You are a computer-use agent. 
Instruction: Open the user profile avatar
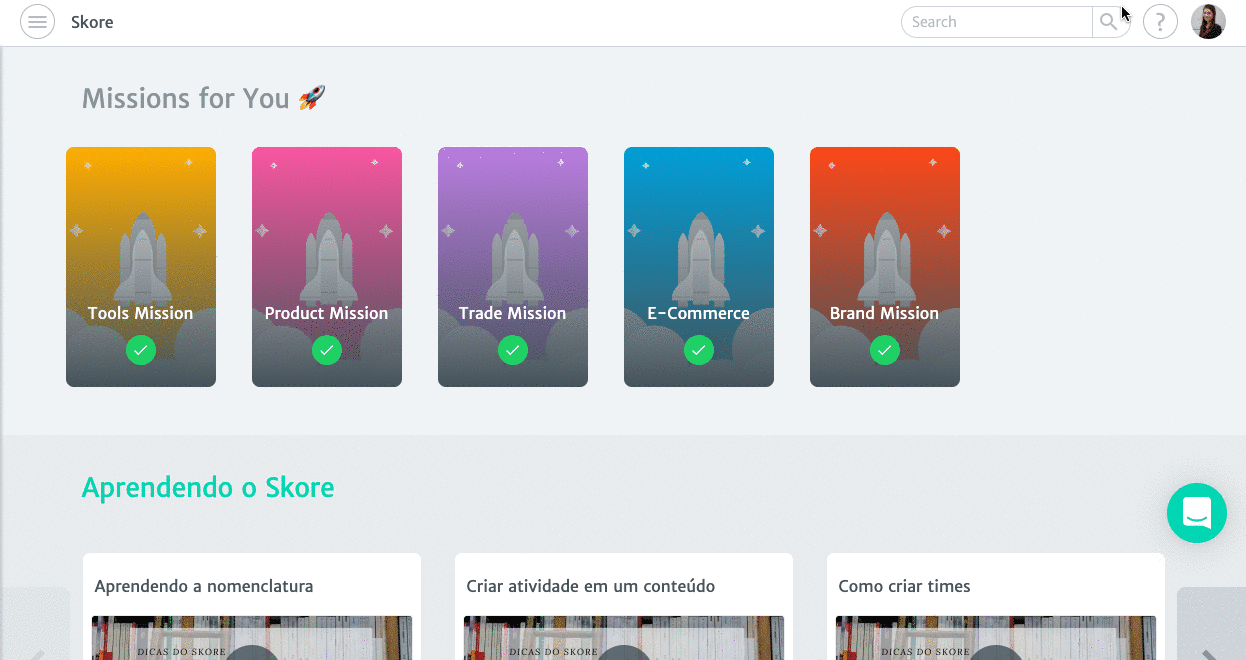click(x=1208, y=22)
